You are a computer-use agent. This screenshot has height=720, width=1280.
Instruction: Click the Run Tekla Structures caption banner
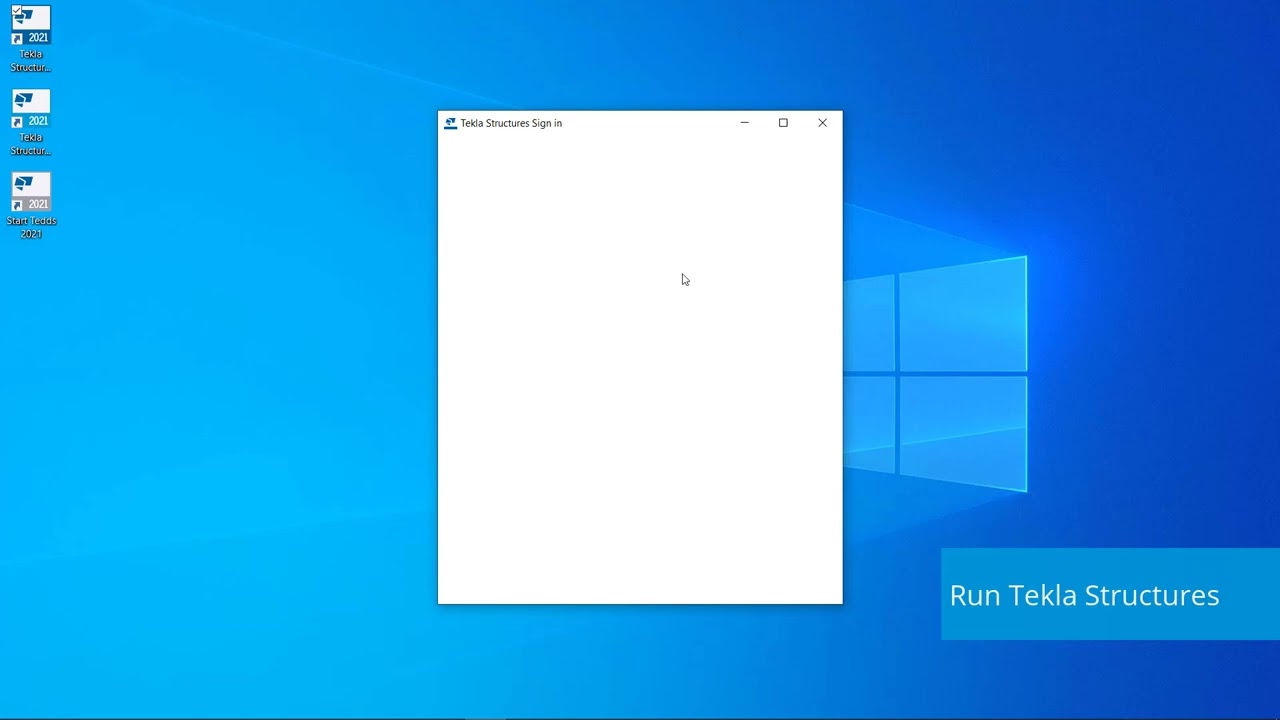(x=1110, y=594)
